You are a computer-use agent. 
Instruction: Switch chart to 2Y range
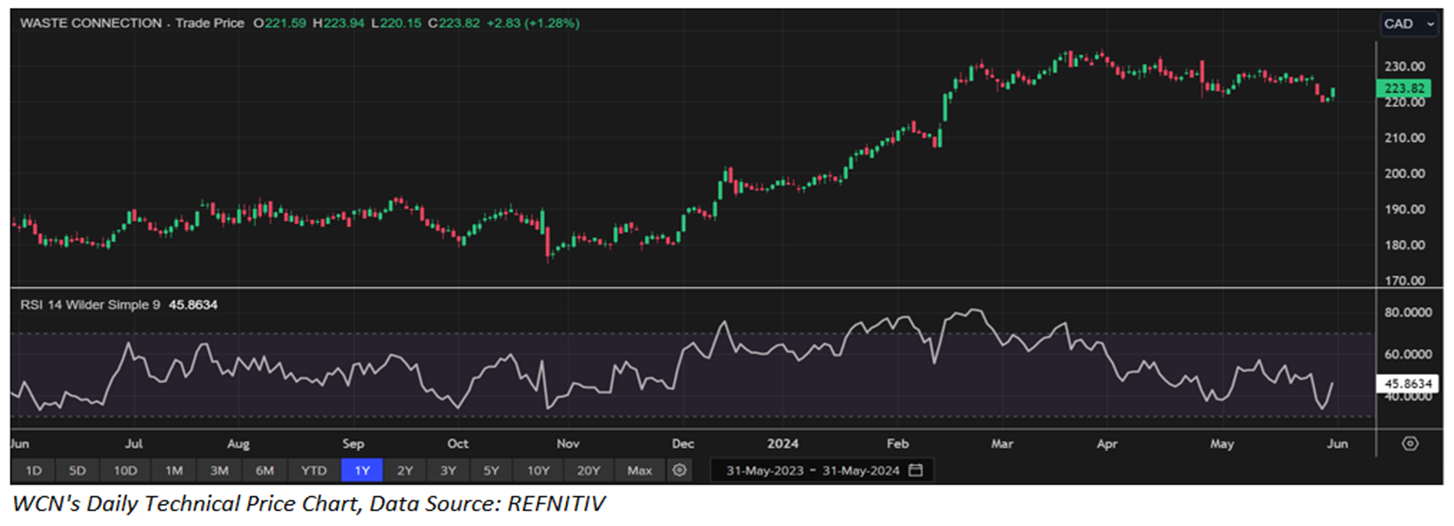pyautogui.click(x=404, y=470)
